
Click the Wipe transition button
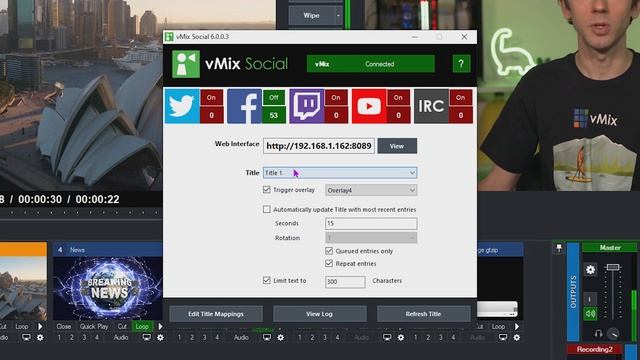pyautogui.click(x=311, y=16)
